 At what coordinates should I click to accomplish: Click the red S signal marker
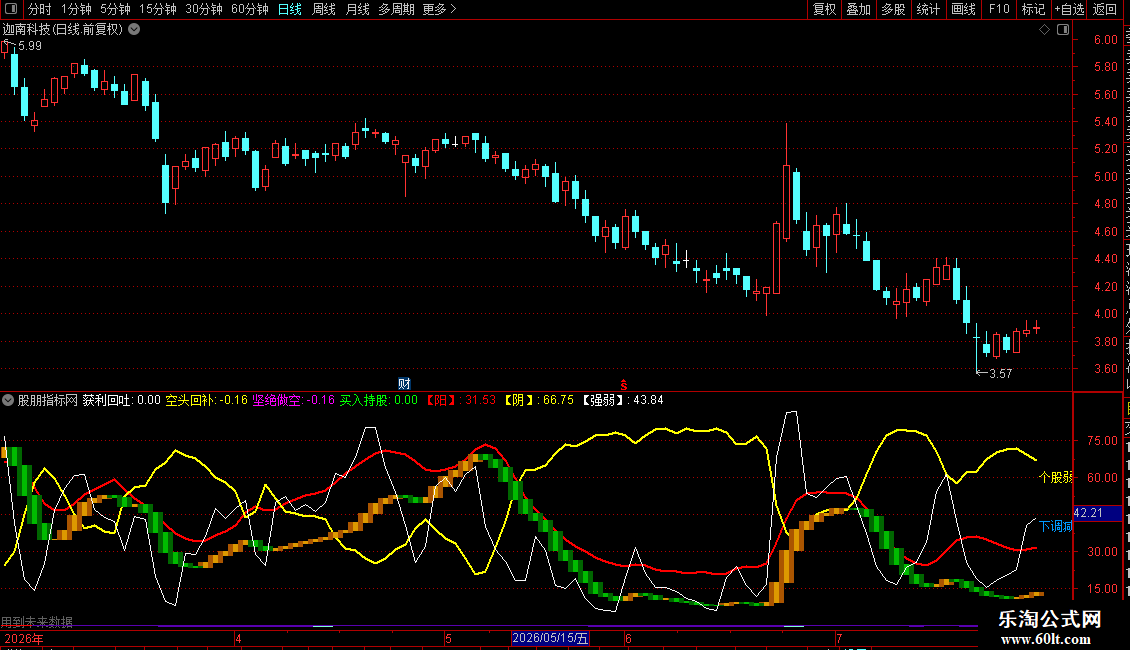(623, 386)
